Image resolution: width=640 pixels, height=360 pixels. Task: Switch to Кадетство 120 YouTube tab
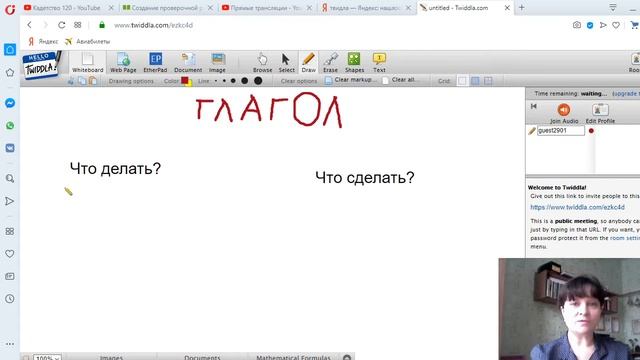[68, 8]
